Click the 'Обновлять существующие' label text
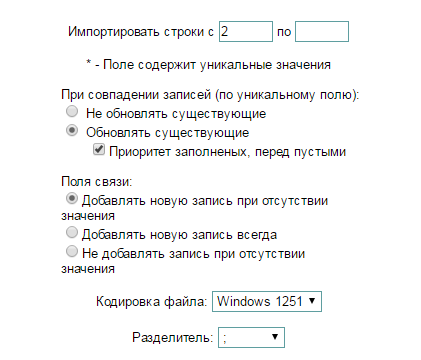Screen dimensions: 421x360 167,133
